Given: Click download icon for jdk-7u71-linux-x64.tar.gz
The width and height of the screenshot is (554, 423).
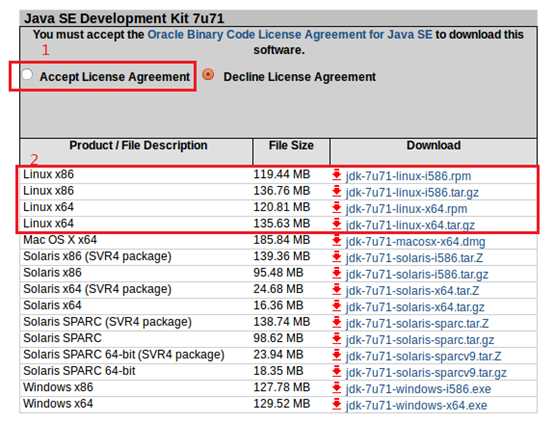Looking at the screenshot, I should pyautogui.click(x=336, y=224).
